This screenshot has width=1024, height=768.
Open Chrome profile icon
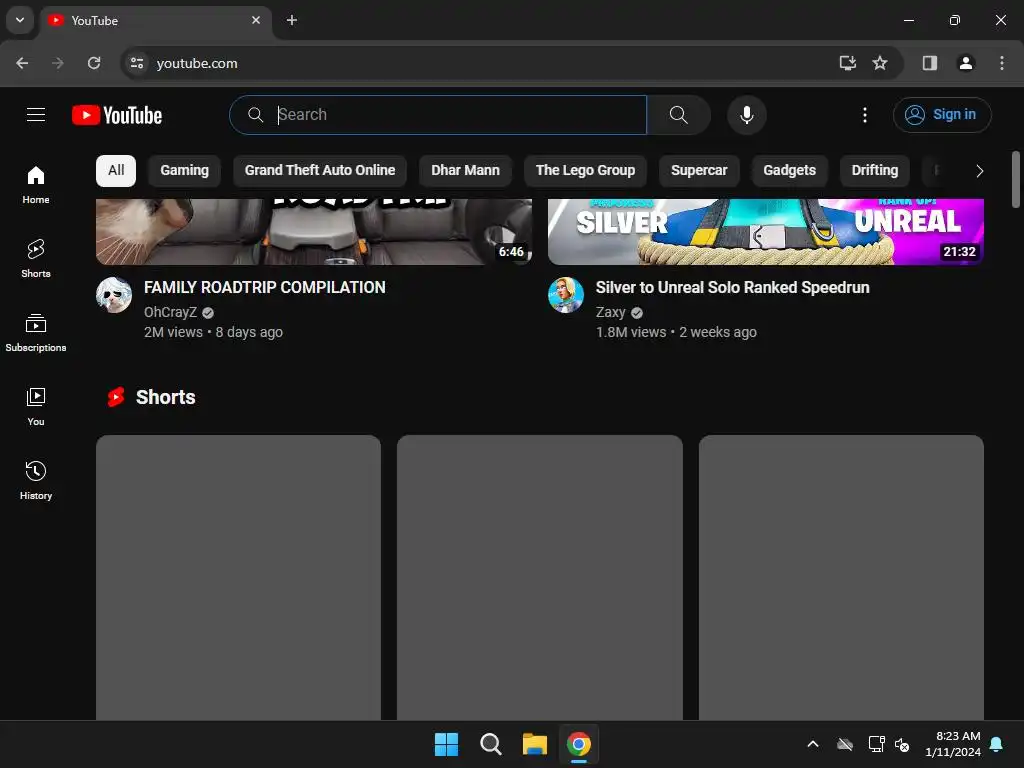(x=966, y=63)
